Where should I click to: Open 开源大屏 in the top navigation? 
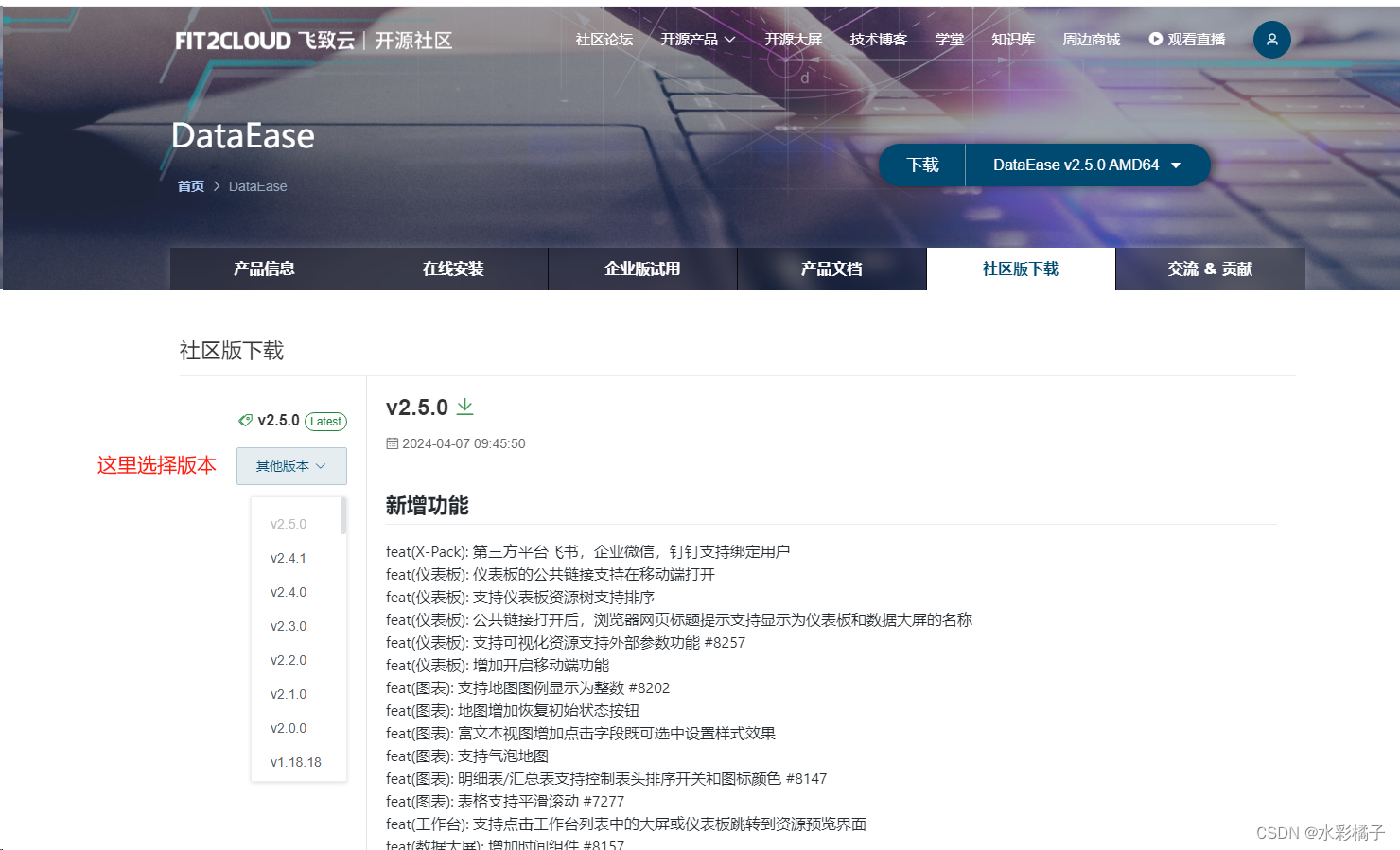tap(793, 40)
